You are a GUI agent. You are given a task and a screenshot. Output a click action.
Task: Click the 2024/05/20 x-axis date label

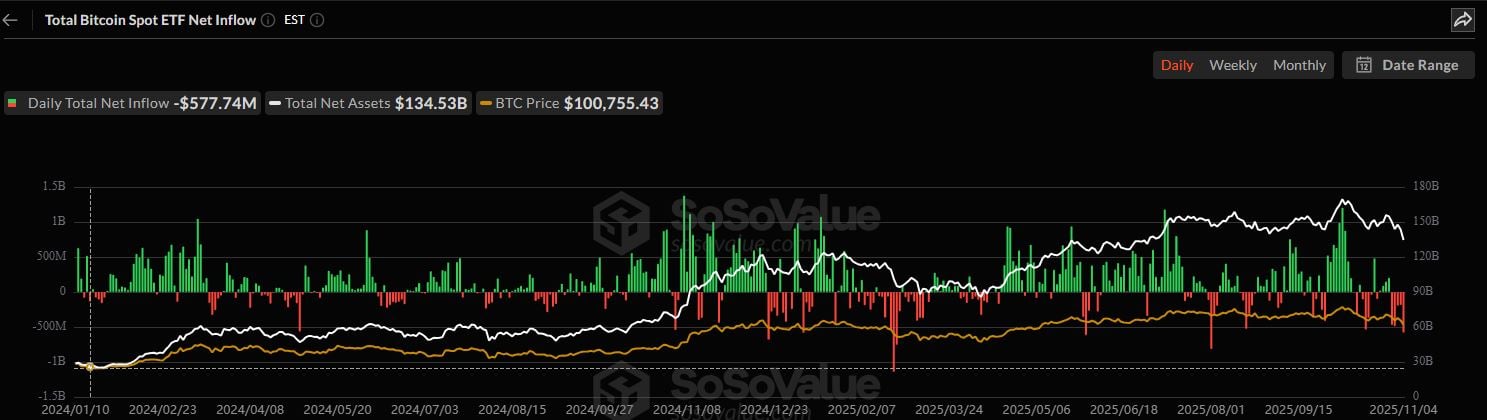tap(338, 410)
